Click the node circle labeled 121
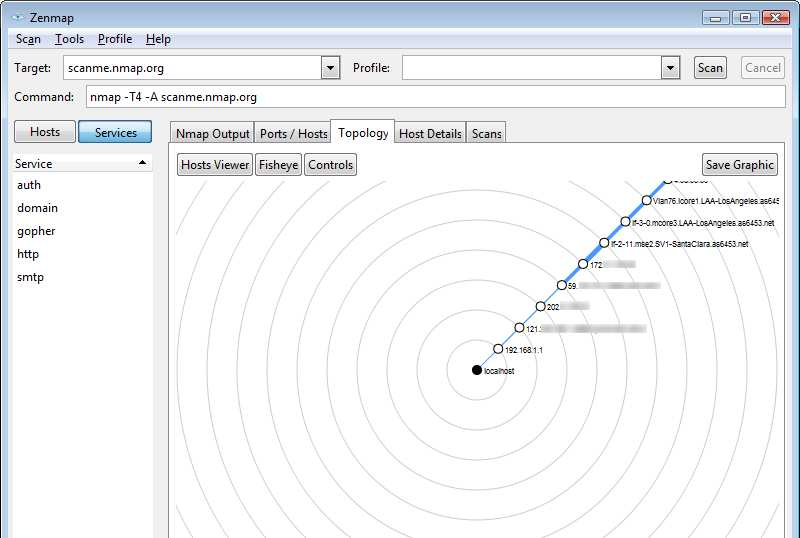 tap(519, 328)
